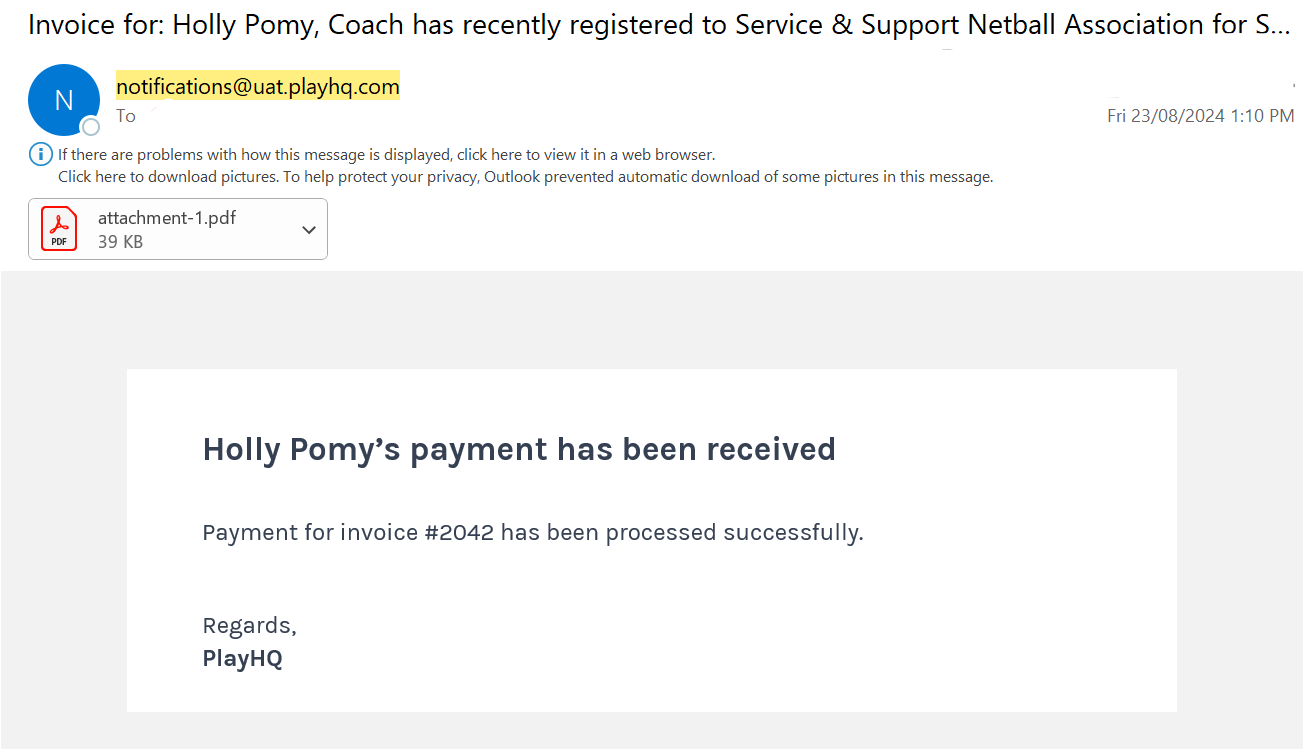The height and width of the screenshot is (749, 1309).
Task: Click the "Regards," closing text
Action: coord(249,626)
